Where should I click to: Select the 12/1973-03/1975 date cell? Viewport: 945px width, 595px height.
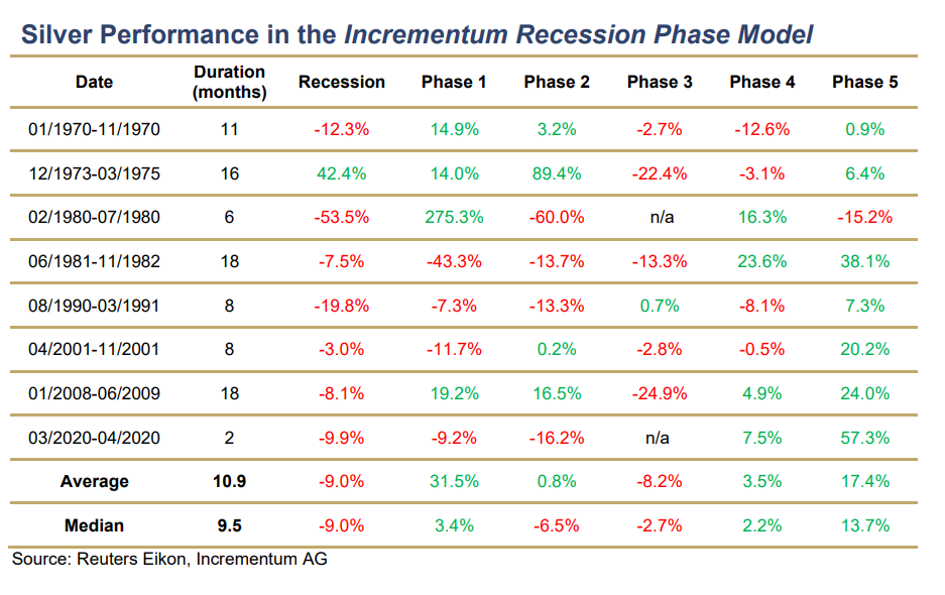pos(94,173)
